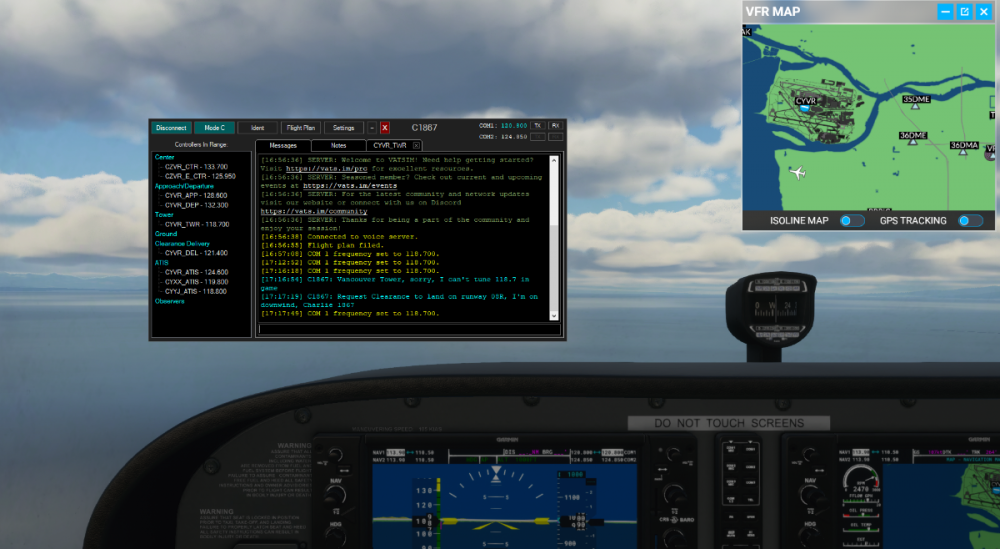
Task: Toggle the Mode C transponder button
Action: click(214, 128)
